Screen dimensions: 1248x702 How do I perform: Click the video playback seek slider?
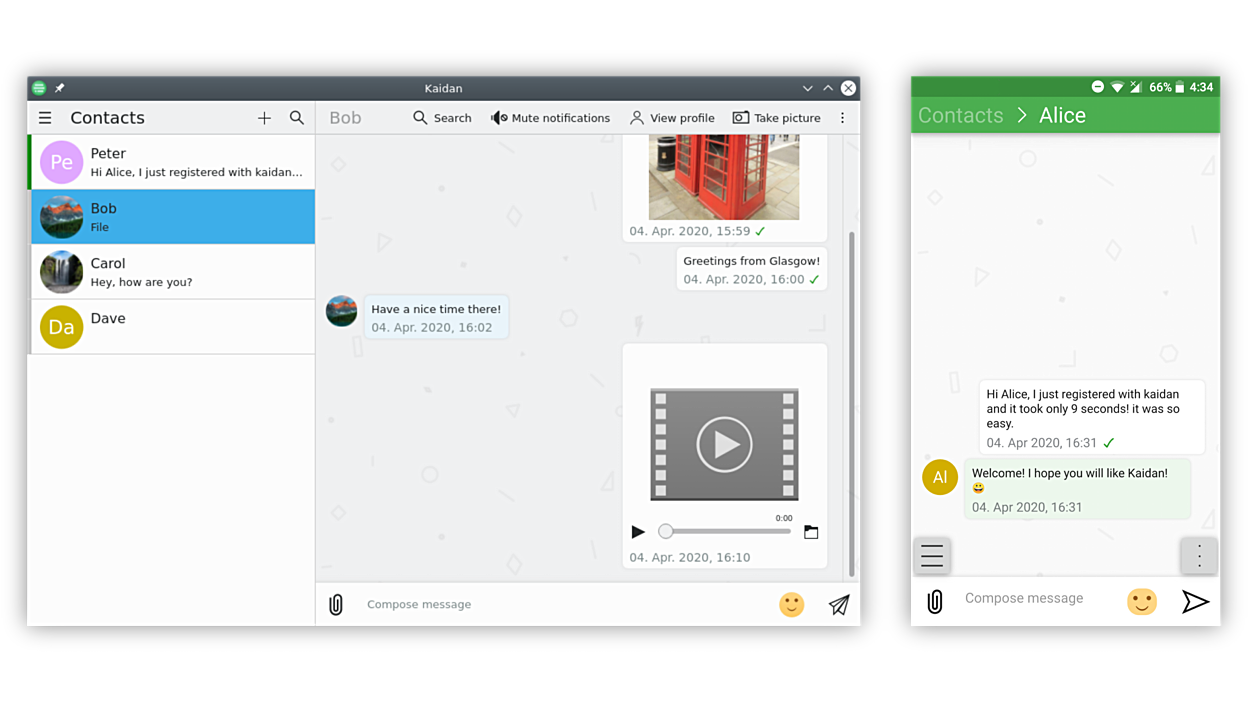click(725, 532)
